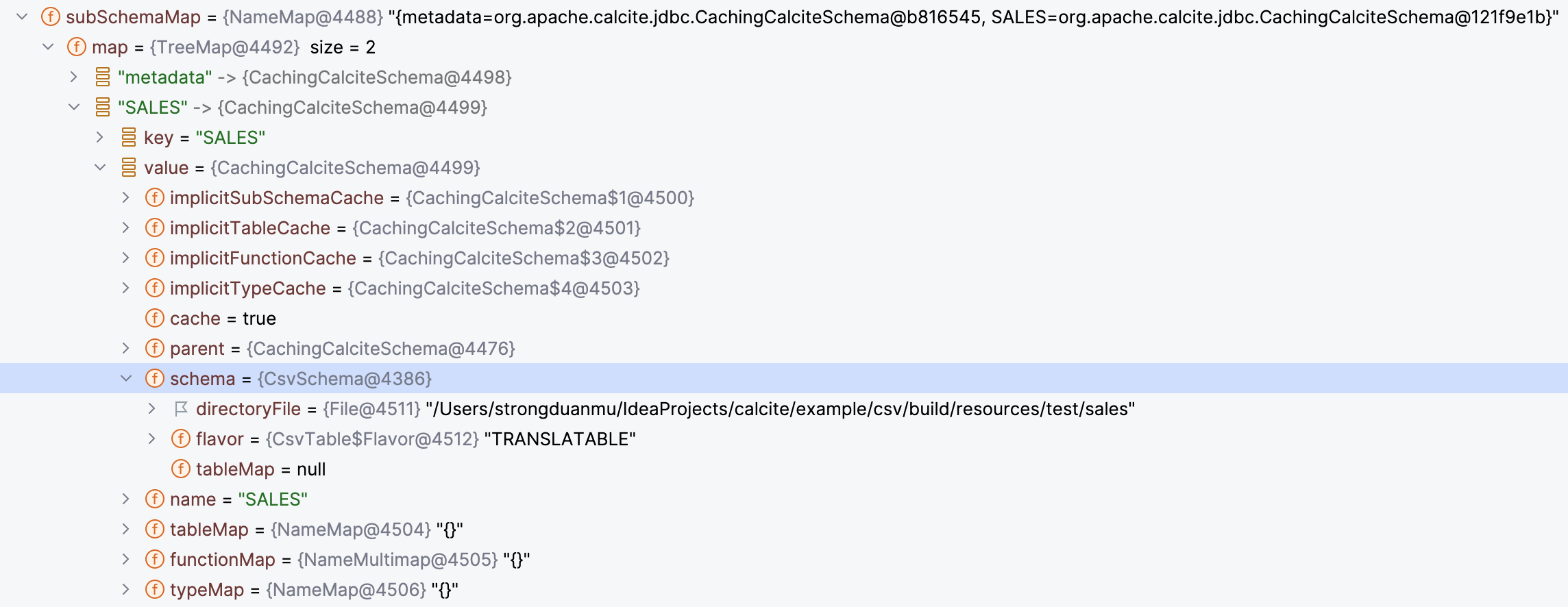Collapse the TreeMap map node
Screen dimensions: 1568x607
click(48, 47)
